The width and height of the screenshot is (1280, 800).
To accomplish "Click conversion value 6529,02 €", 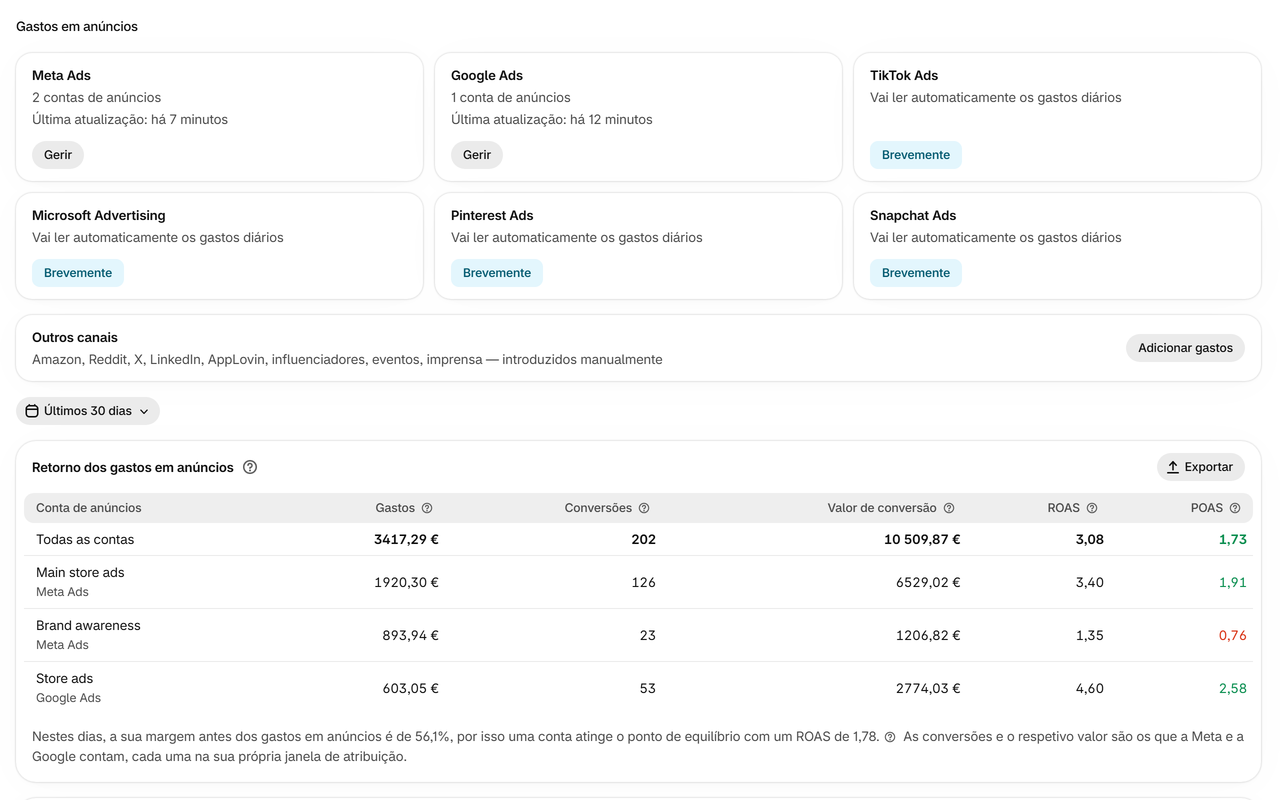I will coord(928,582).
